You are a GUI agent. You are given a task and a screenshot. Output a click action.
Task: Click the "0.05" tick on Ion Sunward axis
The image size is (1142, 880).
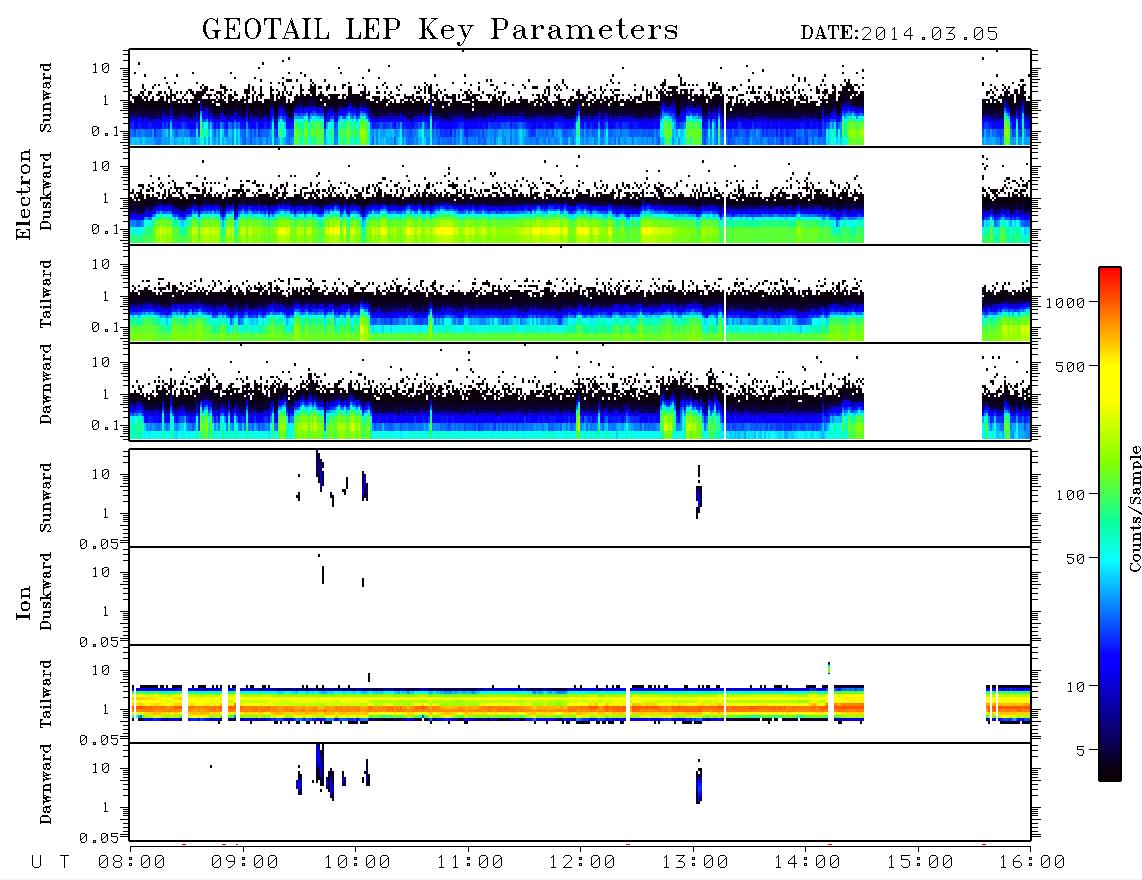(99, 544)
